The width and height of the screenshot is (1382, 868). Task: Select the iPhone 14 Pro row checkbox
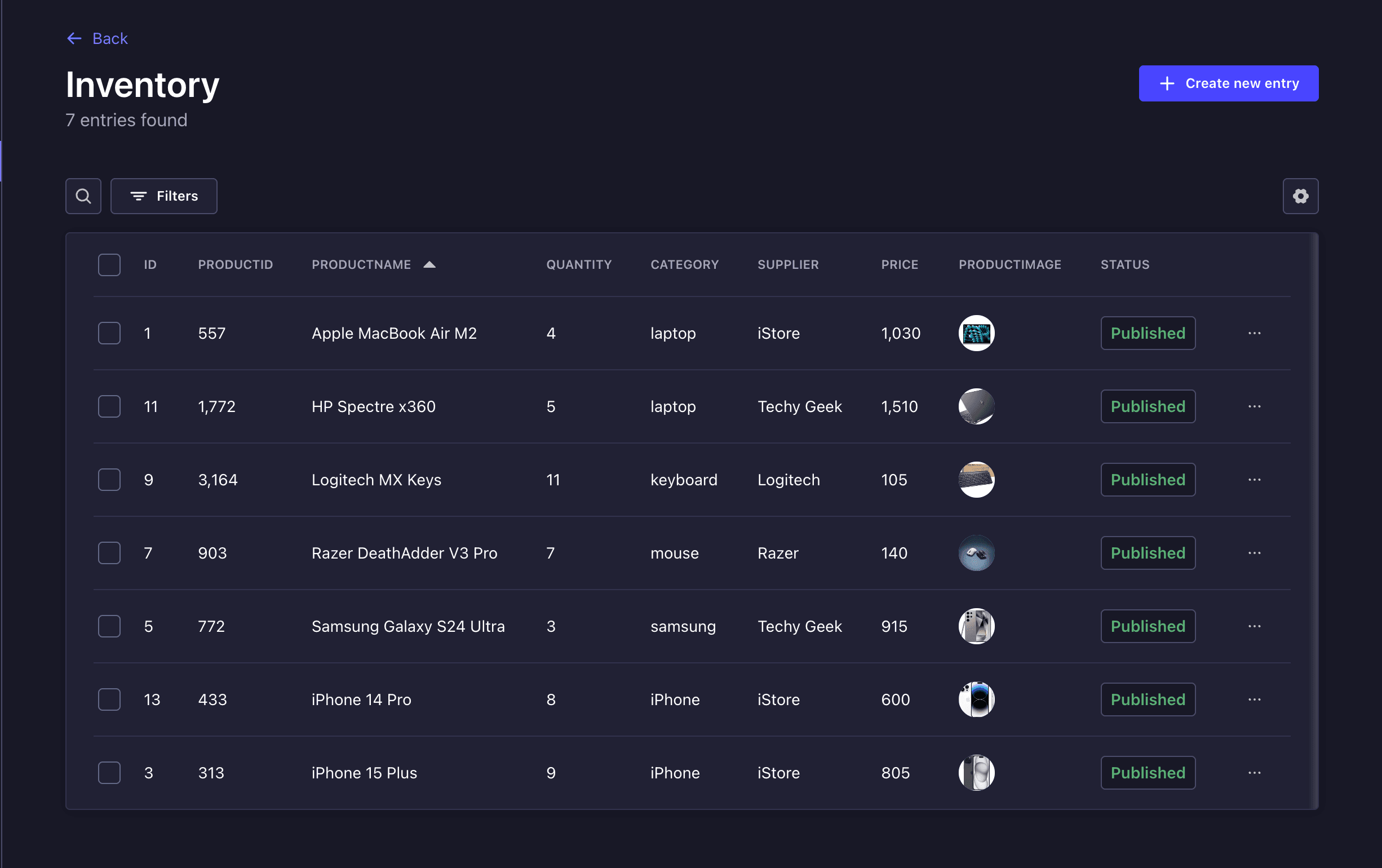click(x=109, y=699)
